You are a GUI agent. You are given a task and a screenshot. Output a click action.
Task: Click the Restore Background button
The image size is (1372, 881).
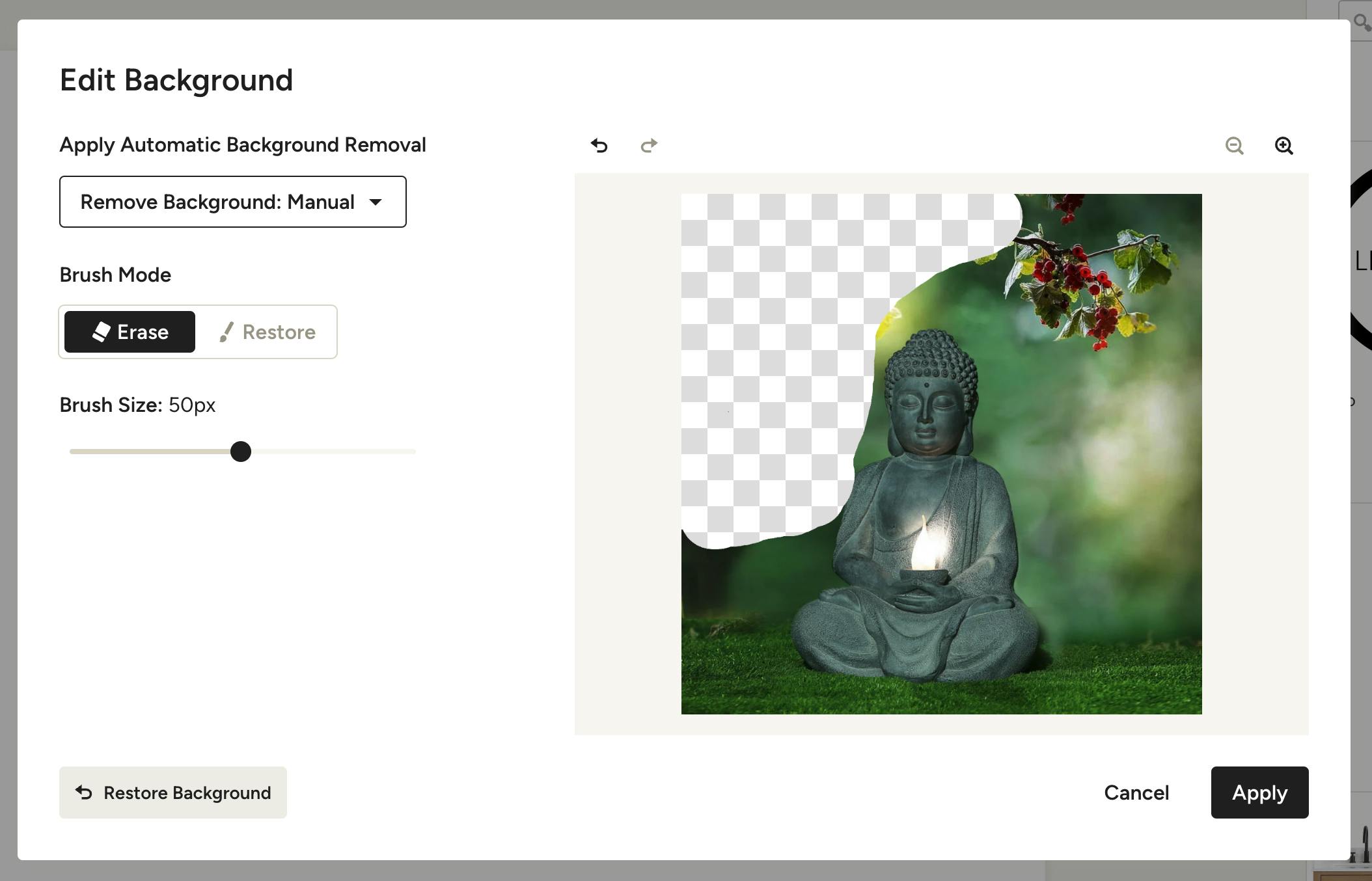click(x=173, y=793)
